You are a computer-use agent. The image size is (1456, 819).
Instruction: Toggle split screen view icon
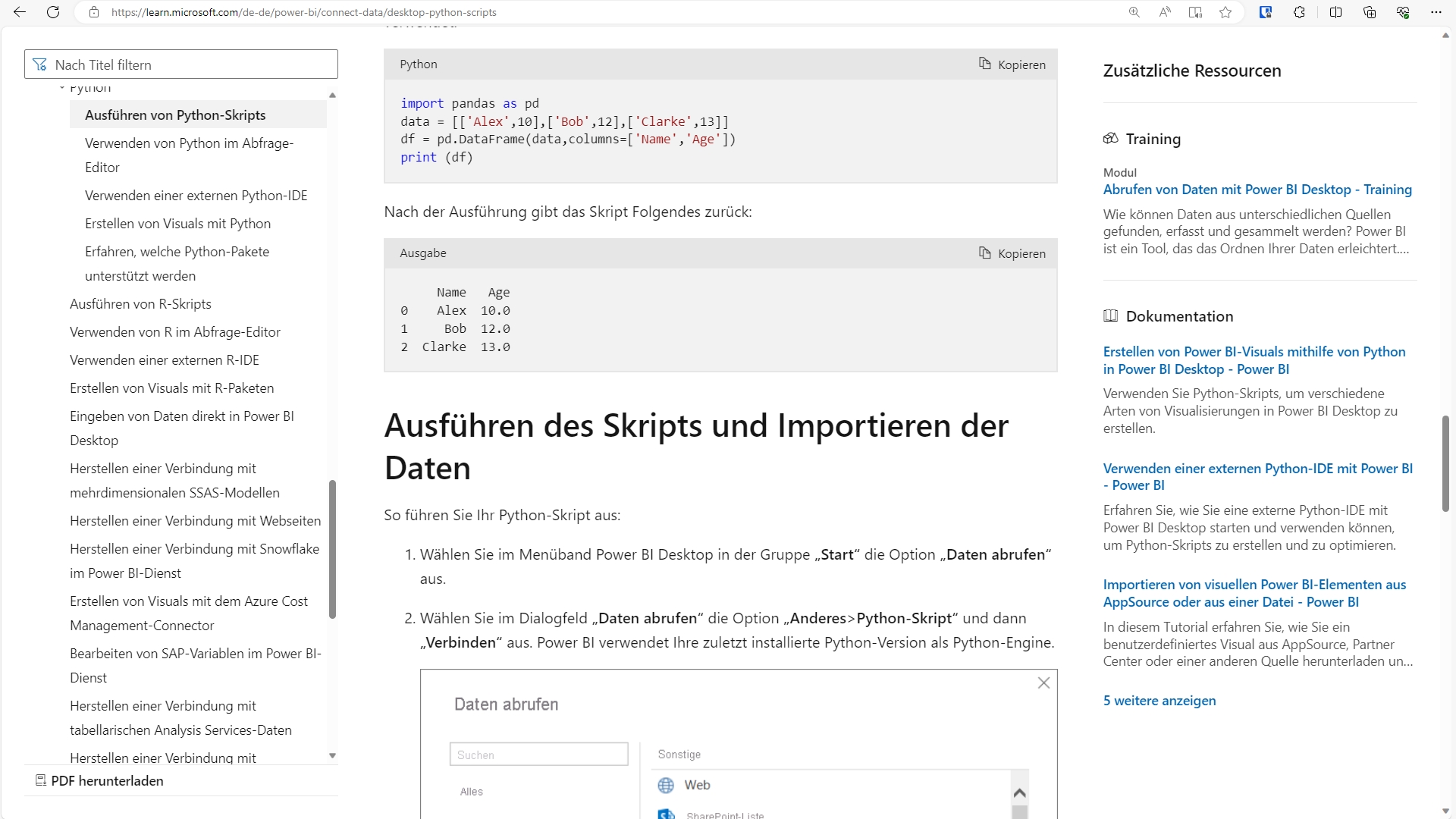pos(1335,12)
